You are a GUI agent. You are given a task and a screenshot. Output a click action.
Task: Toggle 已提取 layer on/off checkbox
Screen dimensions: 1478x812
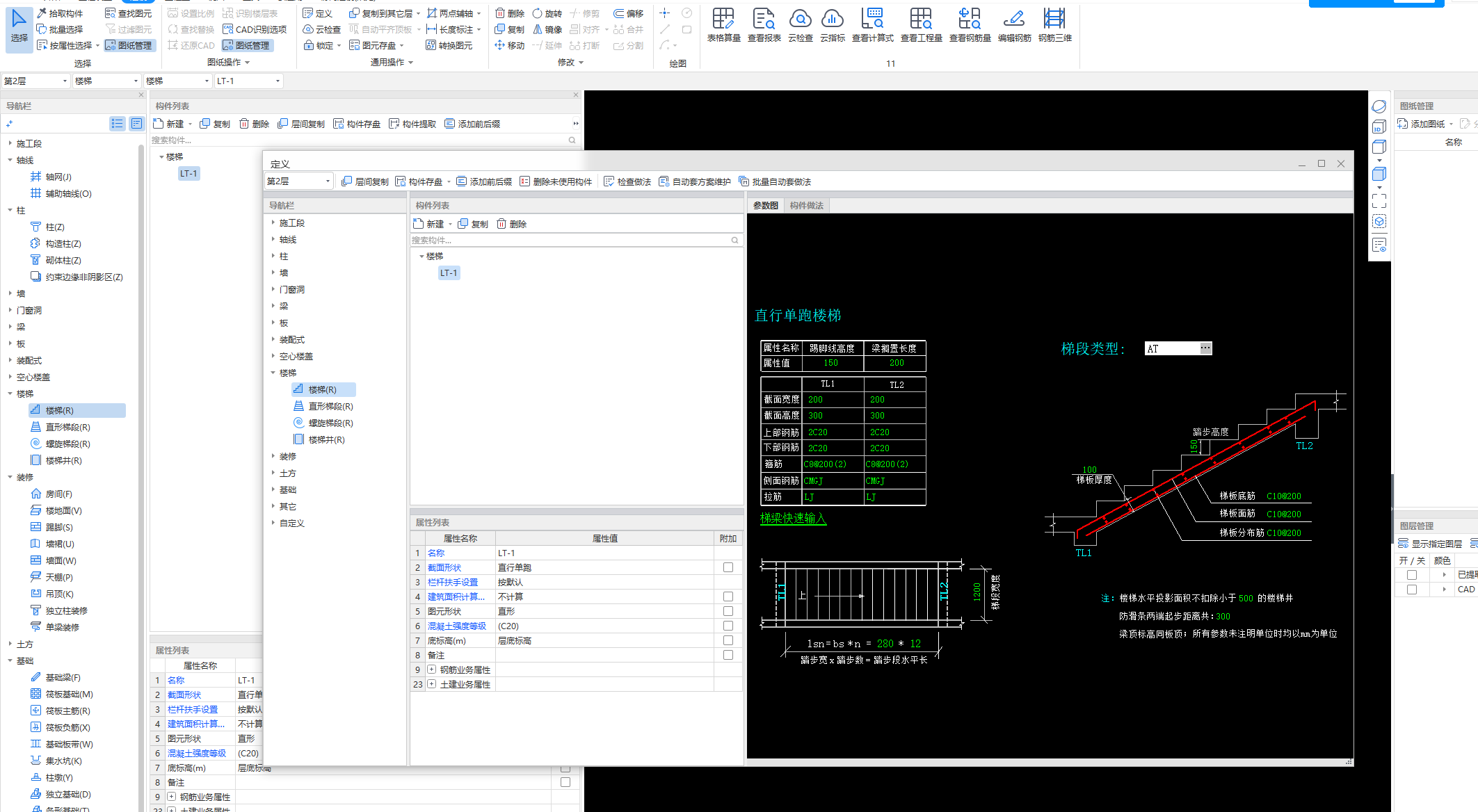pyautogui.click(x=1412, y=575)
